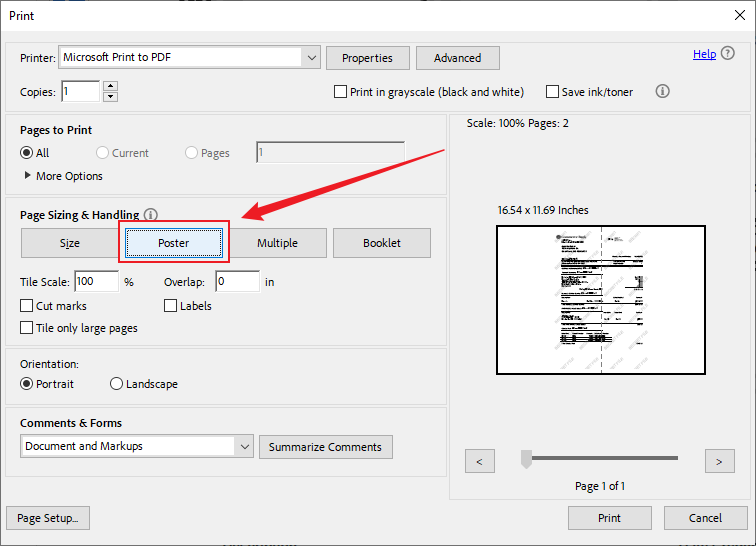This screenshot has width=756, height=546.
Task: Cancel the print dialog
Action: coord(705,518)
